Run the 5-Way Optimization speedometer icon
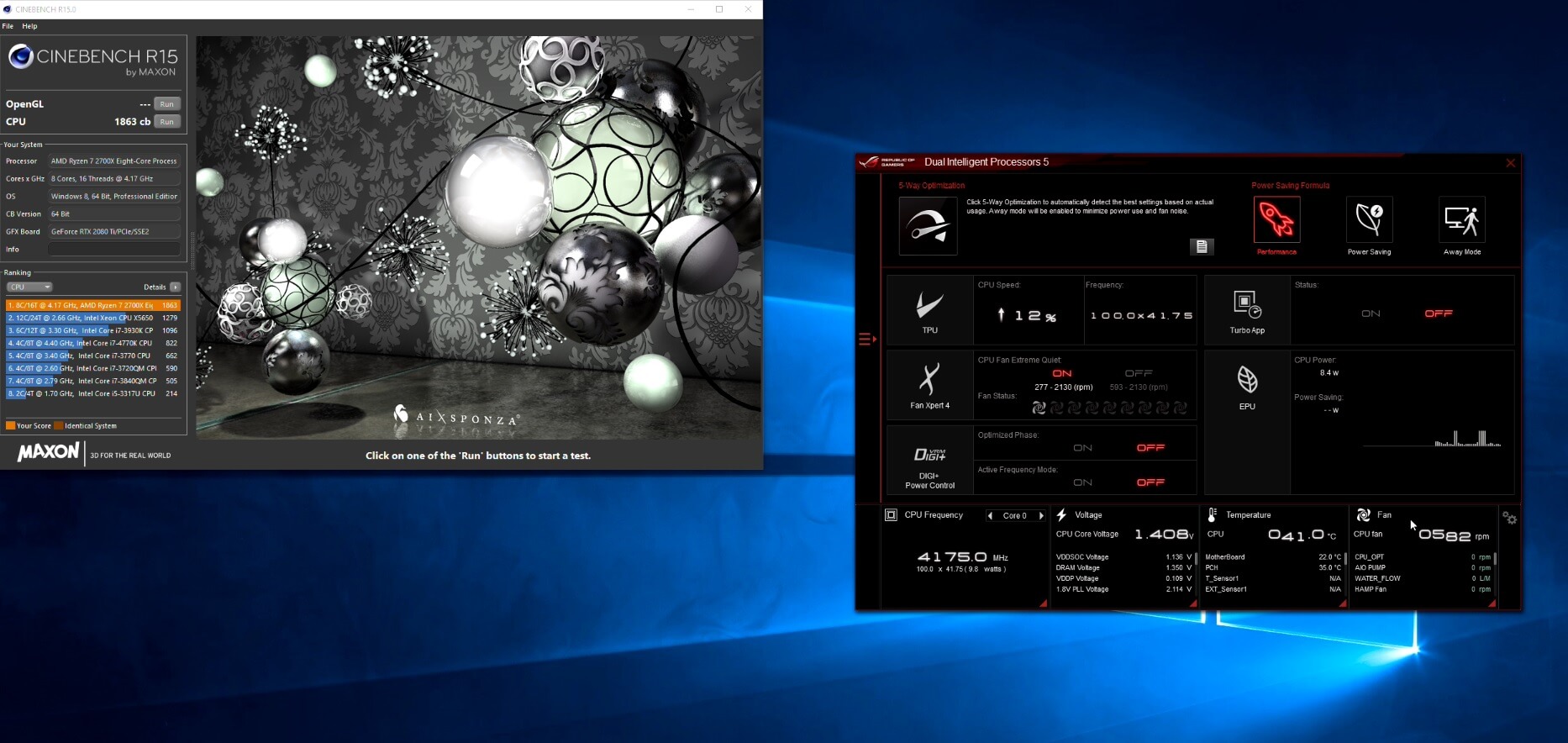 coord(928,225)
